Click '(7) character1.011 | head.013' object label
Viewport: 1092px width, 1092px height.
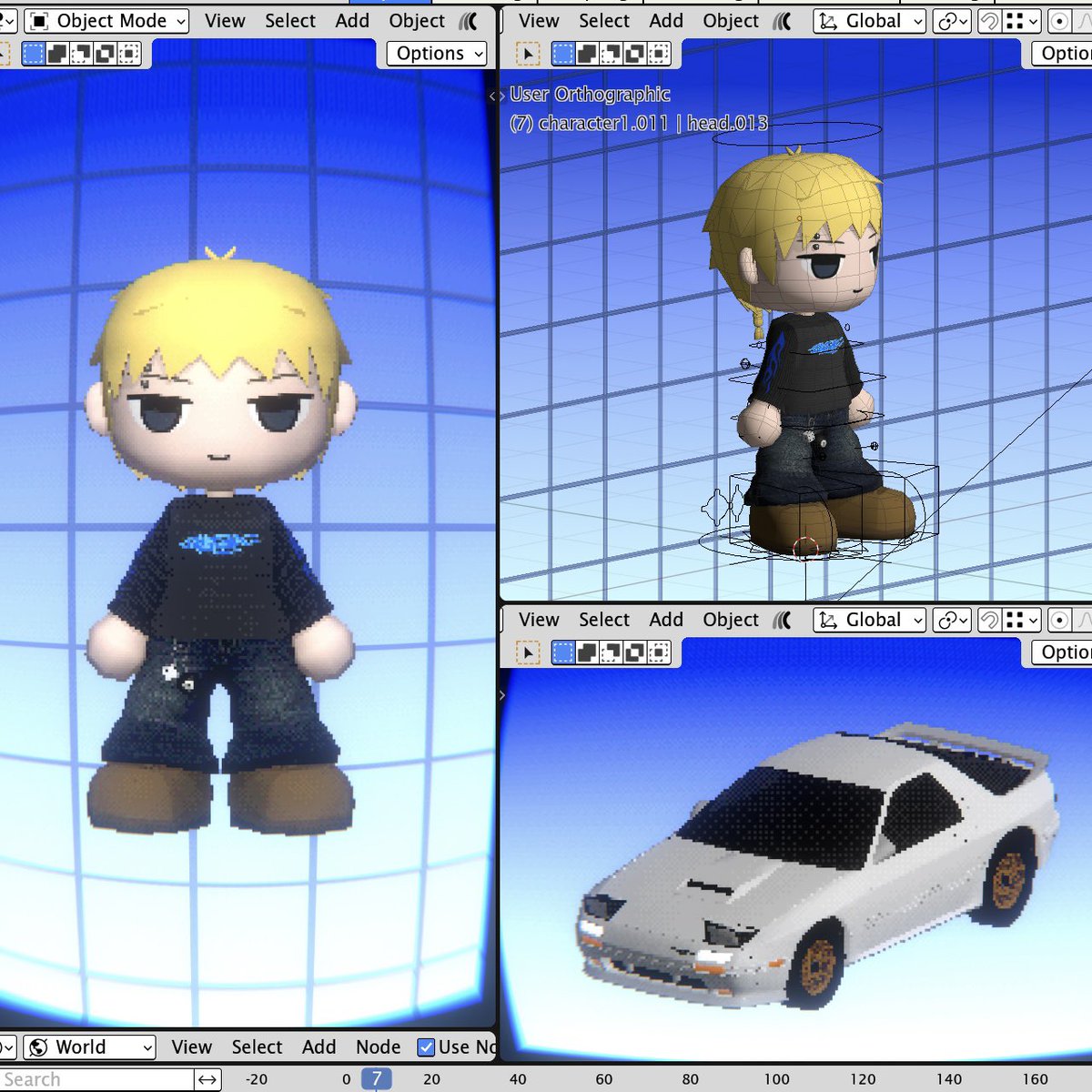pyautogui.click(x=639, y=123)
